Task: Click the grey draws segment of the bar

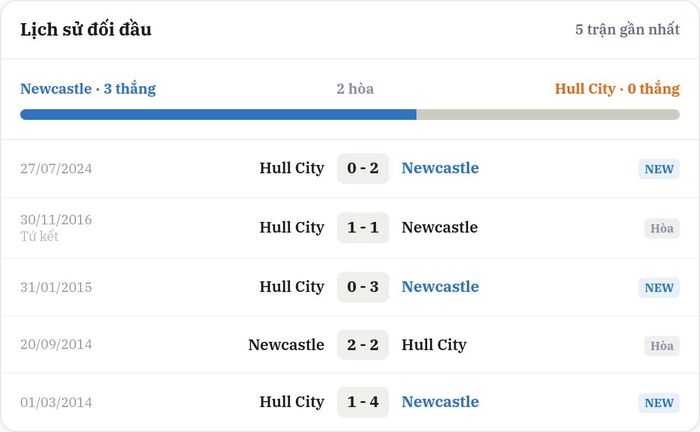Action: (x=548, y=115)
